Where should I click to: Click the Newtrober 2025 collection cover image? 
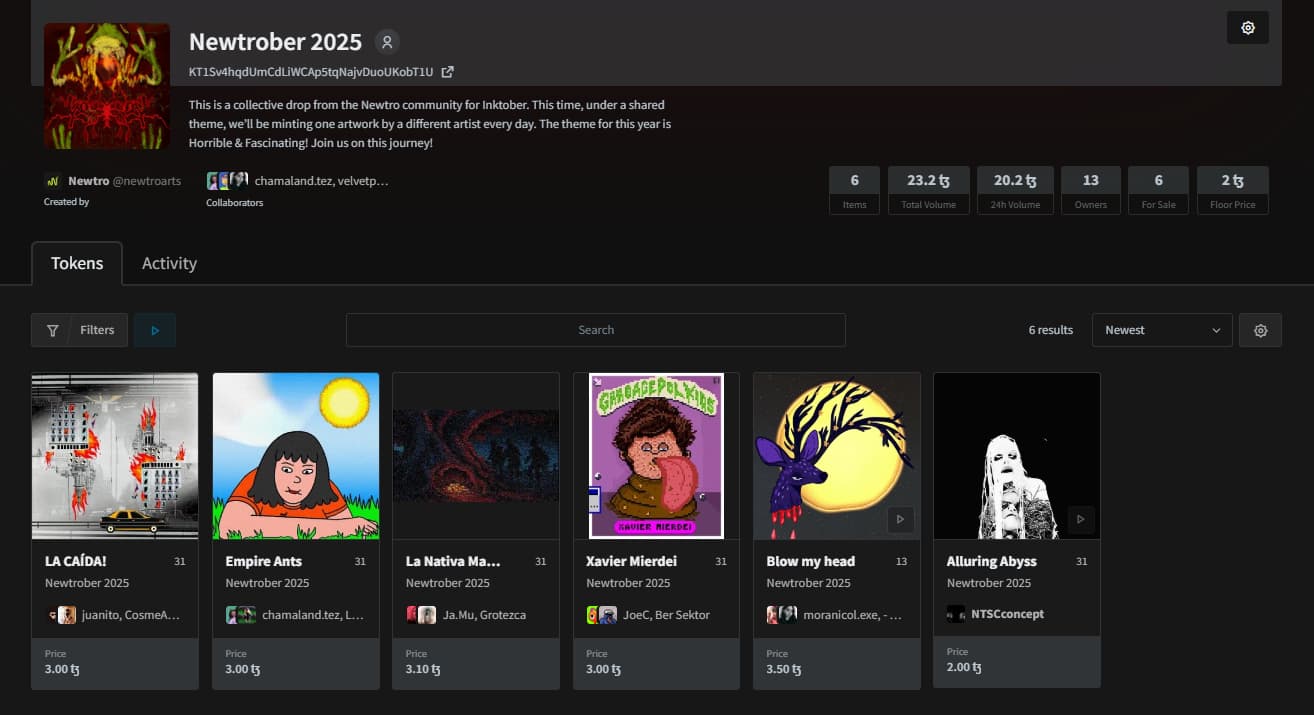click(107, 86)
